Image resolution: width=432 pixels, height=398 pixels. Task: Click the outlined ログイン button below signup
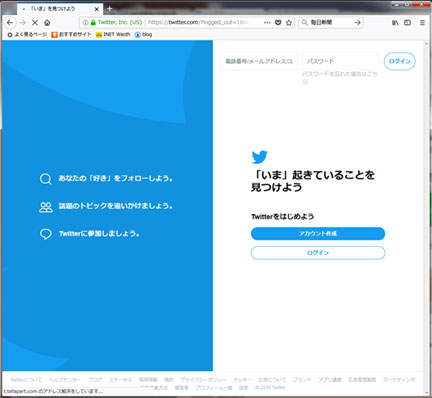[318, 253]
